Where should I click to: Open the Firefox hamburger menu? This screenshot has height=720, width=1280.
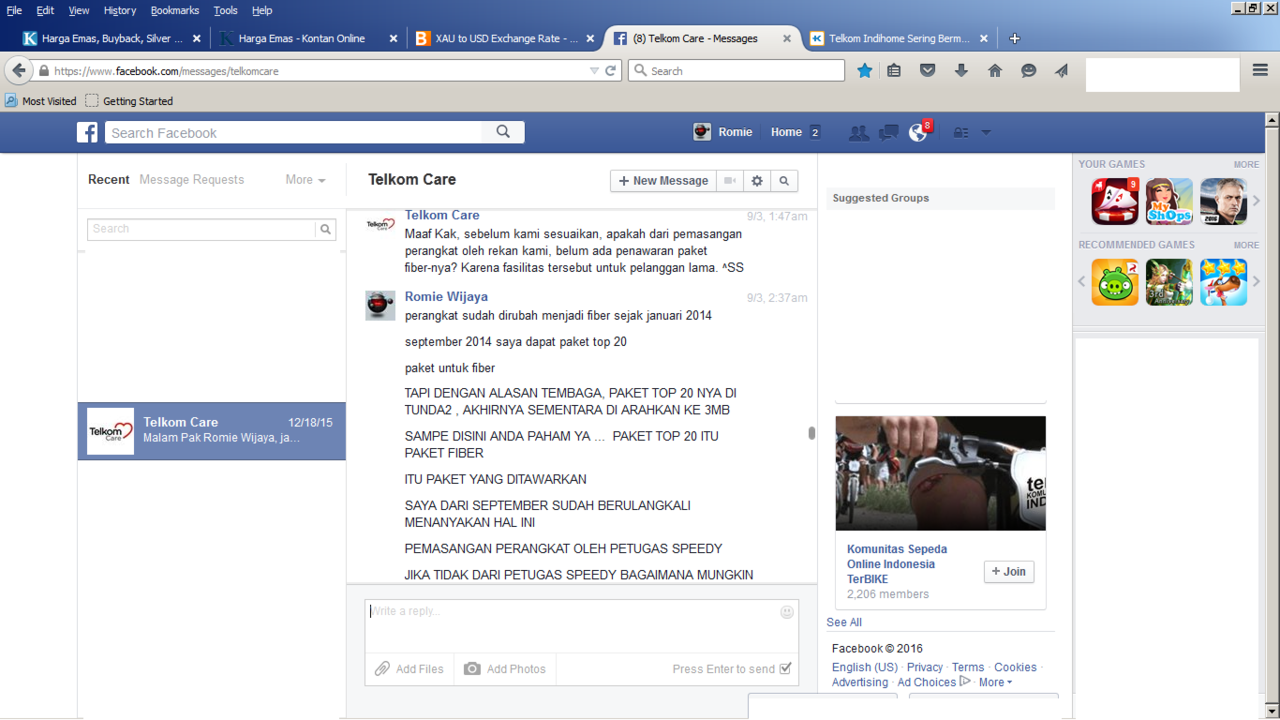coord(1260,70)
